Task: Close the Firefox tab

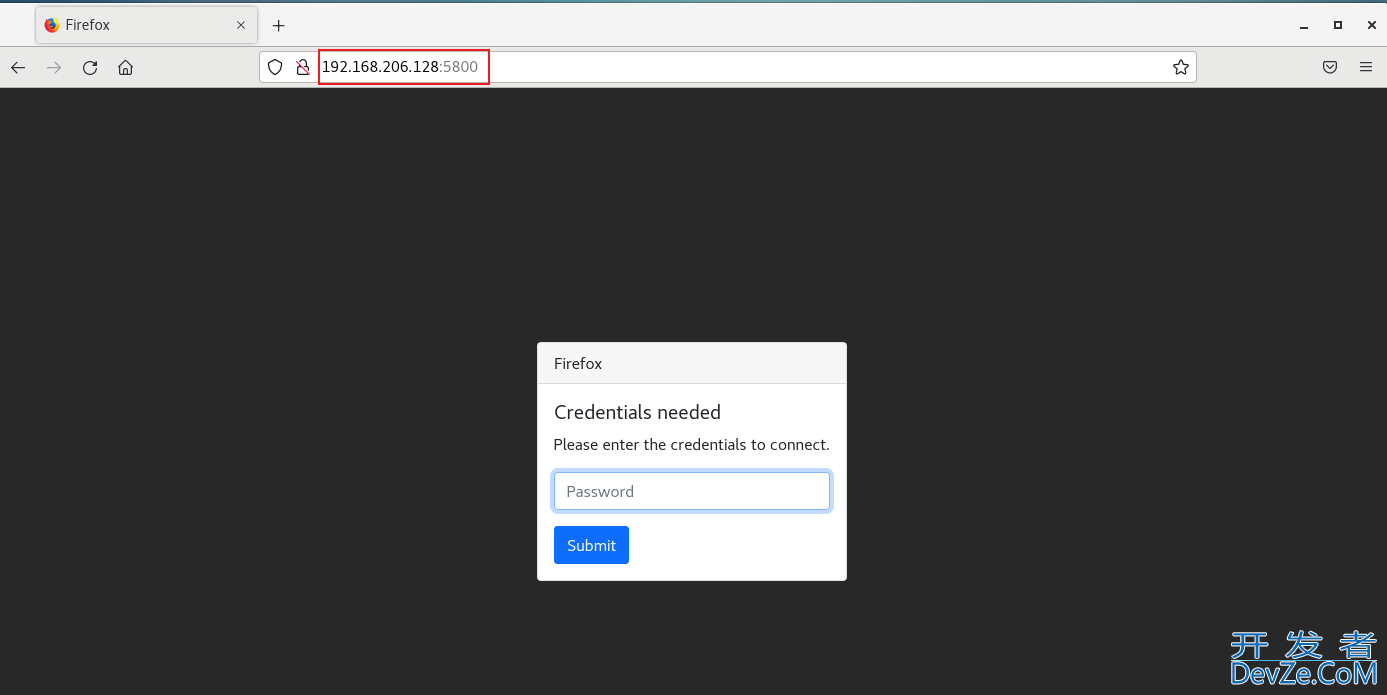Action: pyautogui.click(x=241, y=25)
